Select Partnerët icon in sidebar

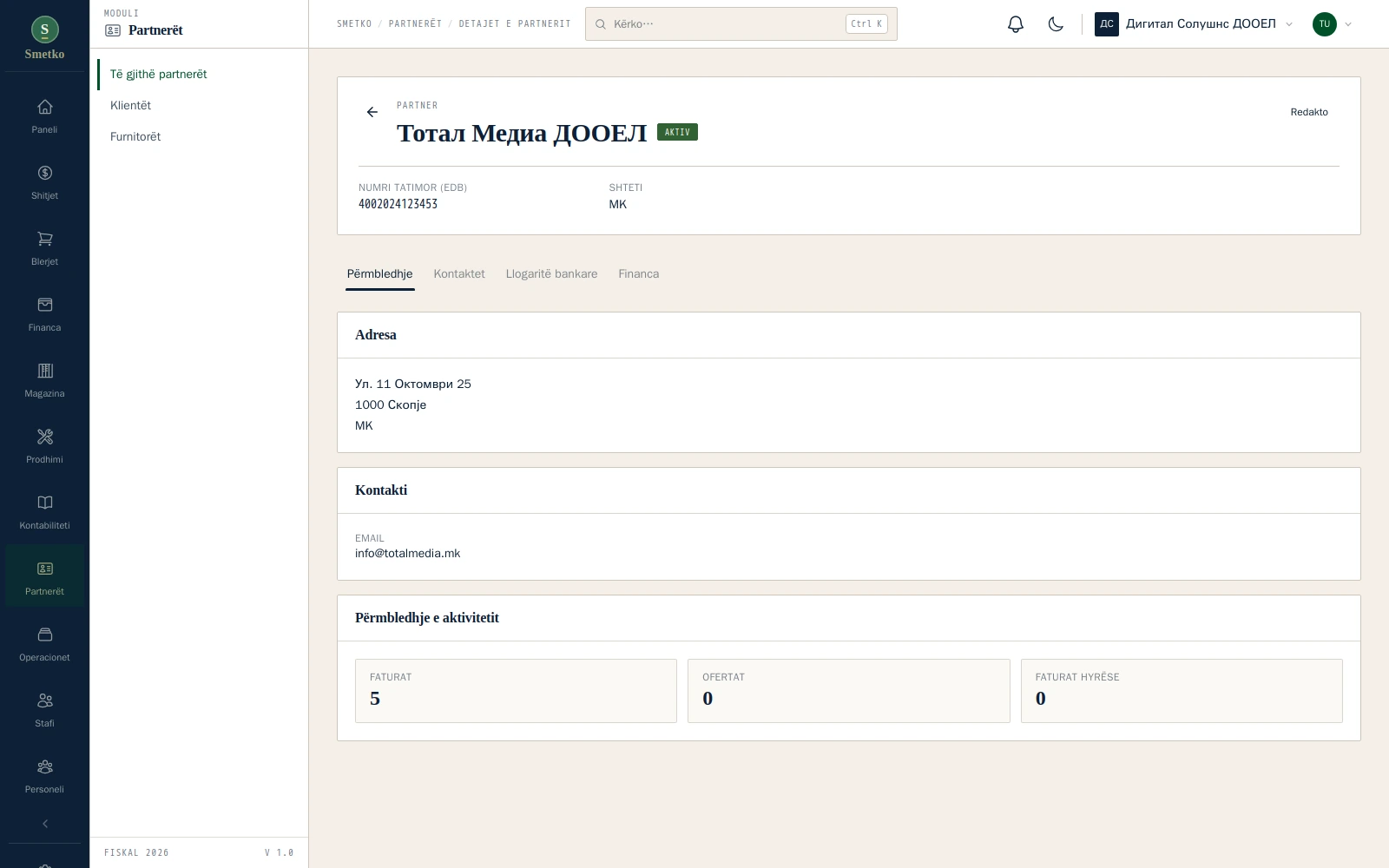point(44,569)
